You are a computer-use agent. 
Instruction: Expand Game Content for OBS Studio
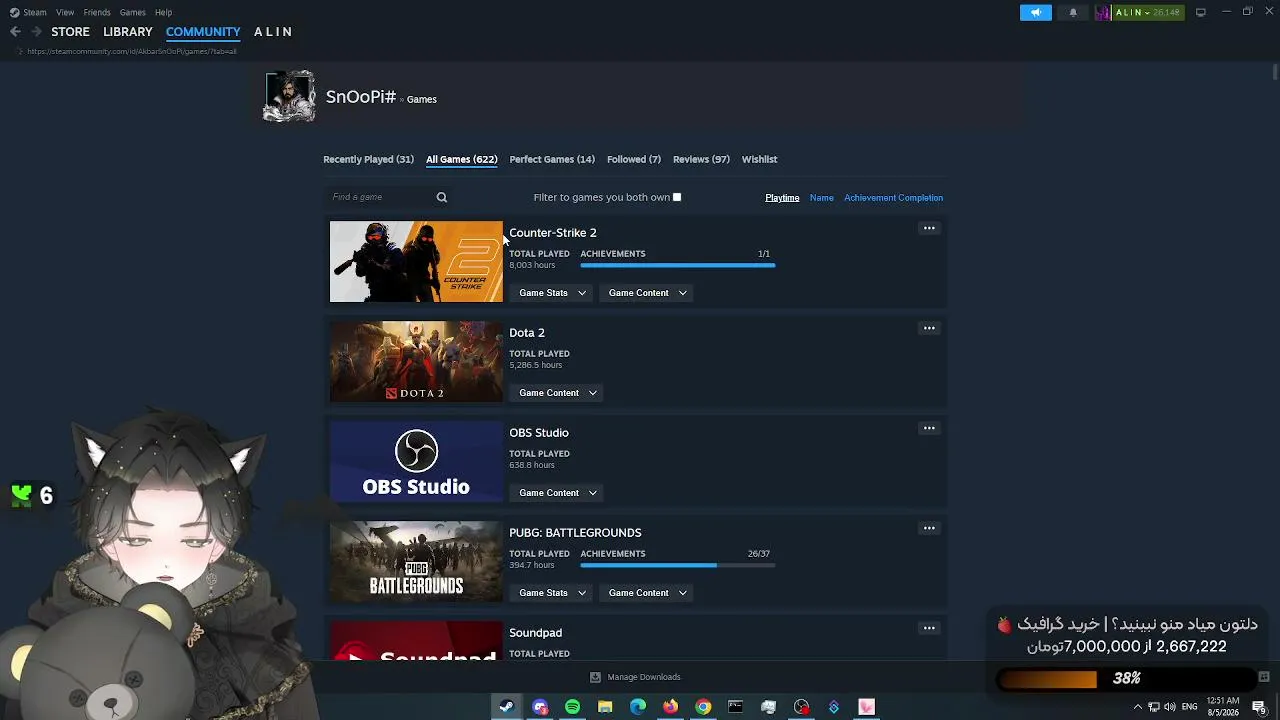pos(558,493)
